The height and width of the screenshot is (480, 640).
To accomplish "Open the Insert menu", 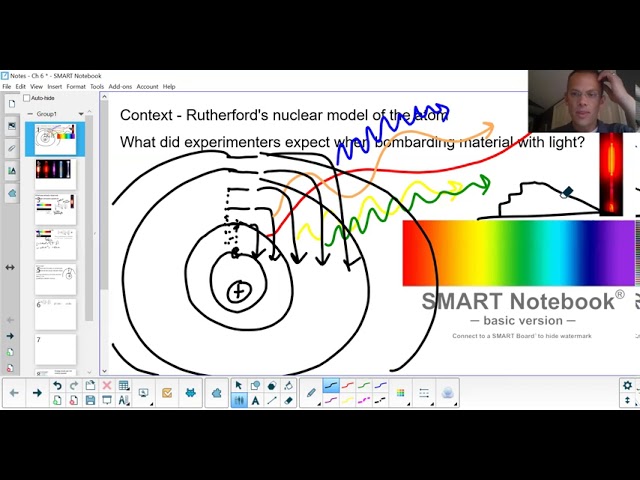I will pyautogui.click(x=55, y=87).
